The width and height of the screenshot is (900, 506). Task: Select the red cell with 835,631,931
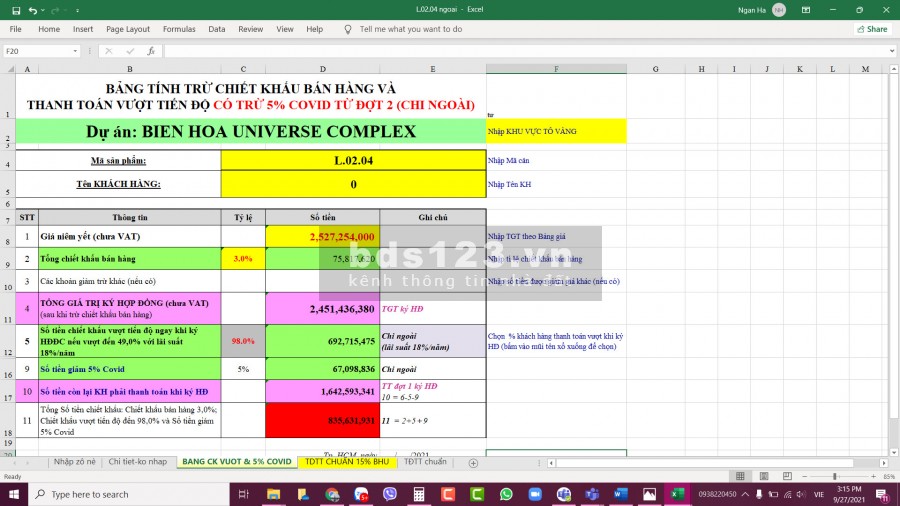(x=323, y=421)
